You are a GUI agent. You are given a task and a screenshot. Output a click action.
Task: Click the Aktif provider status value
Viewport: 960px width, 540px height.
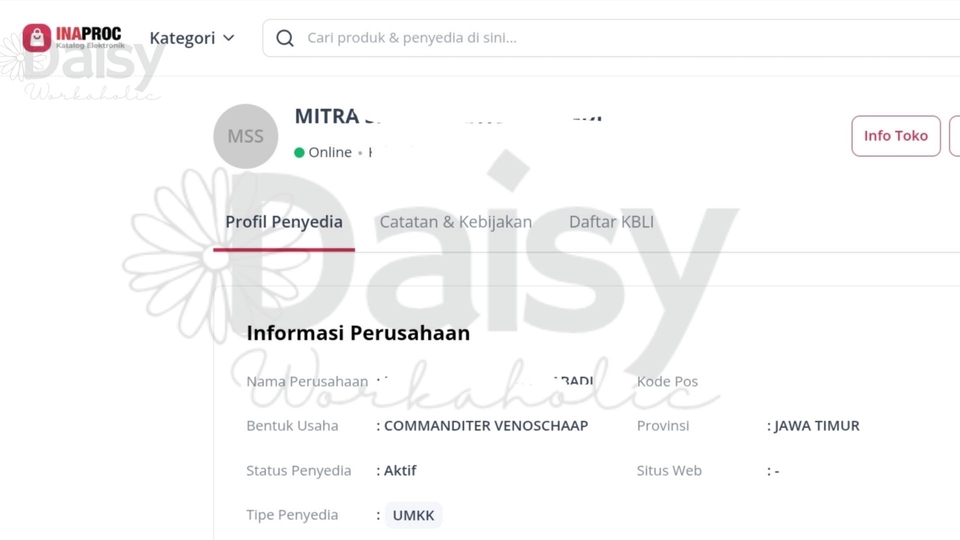(400, 471)
